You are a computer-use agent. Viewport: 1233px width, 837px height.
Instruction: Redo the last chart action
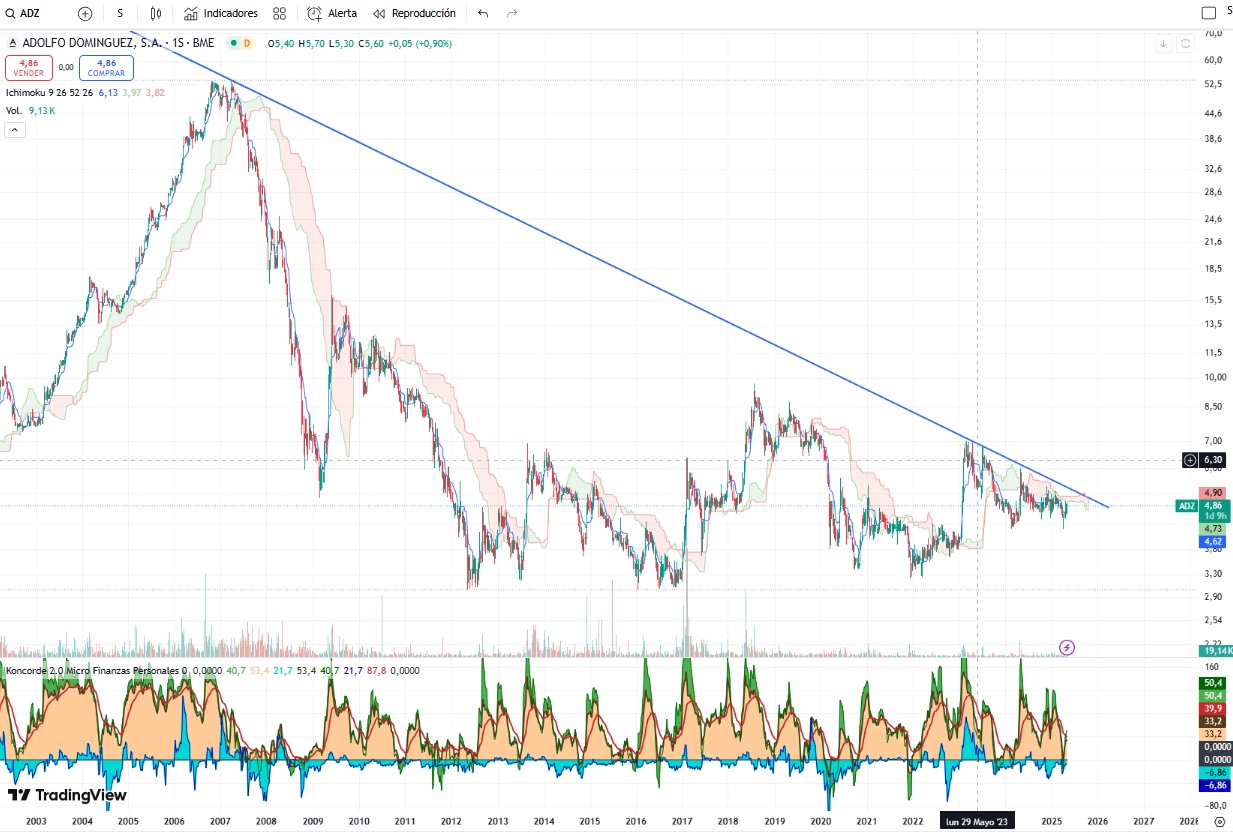pyautogui.click(x=512, y=13)
